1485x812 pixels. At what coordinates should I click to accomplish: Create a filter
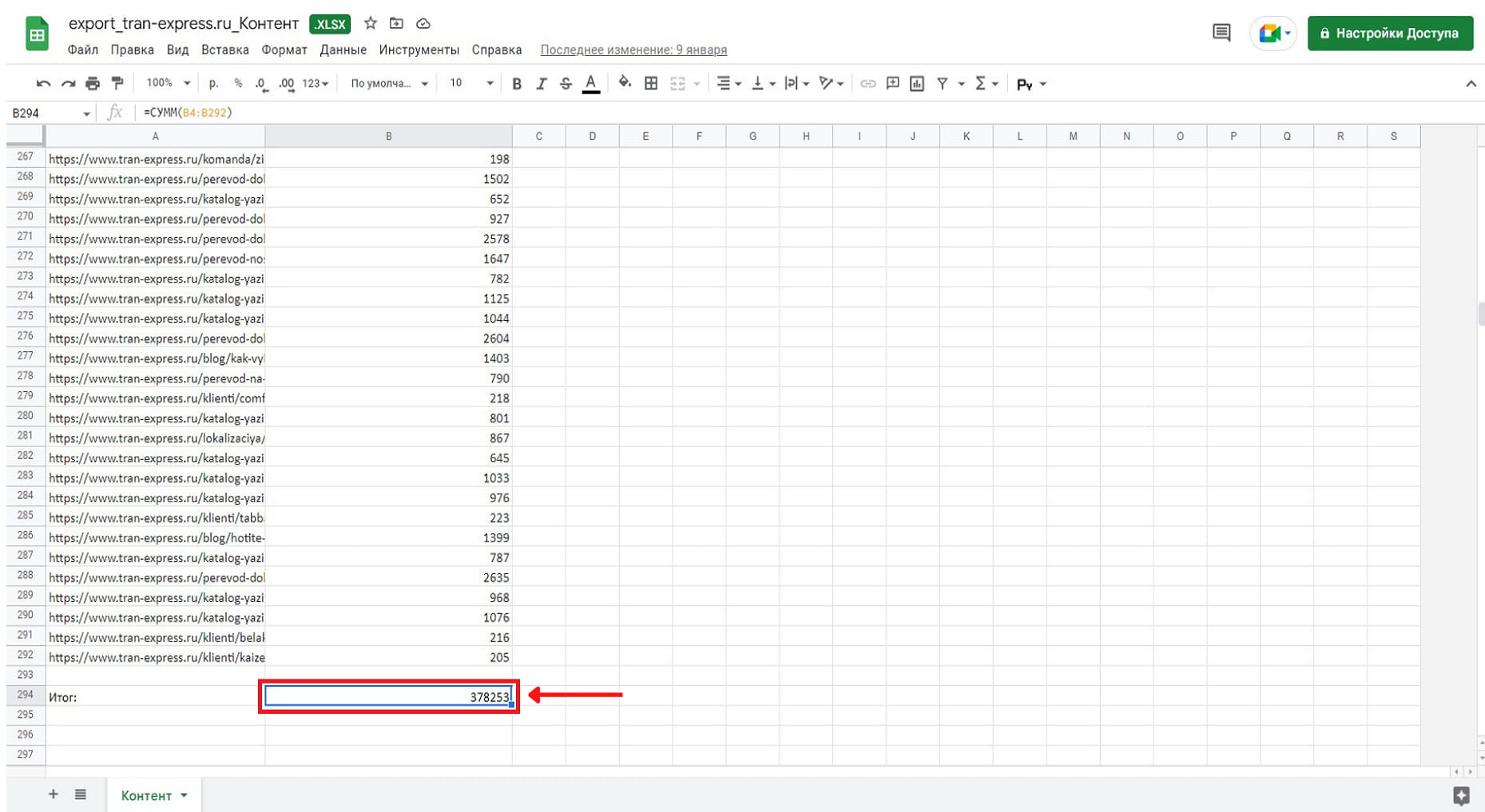[943, 84]
